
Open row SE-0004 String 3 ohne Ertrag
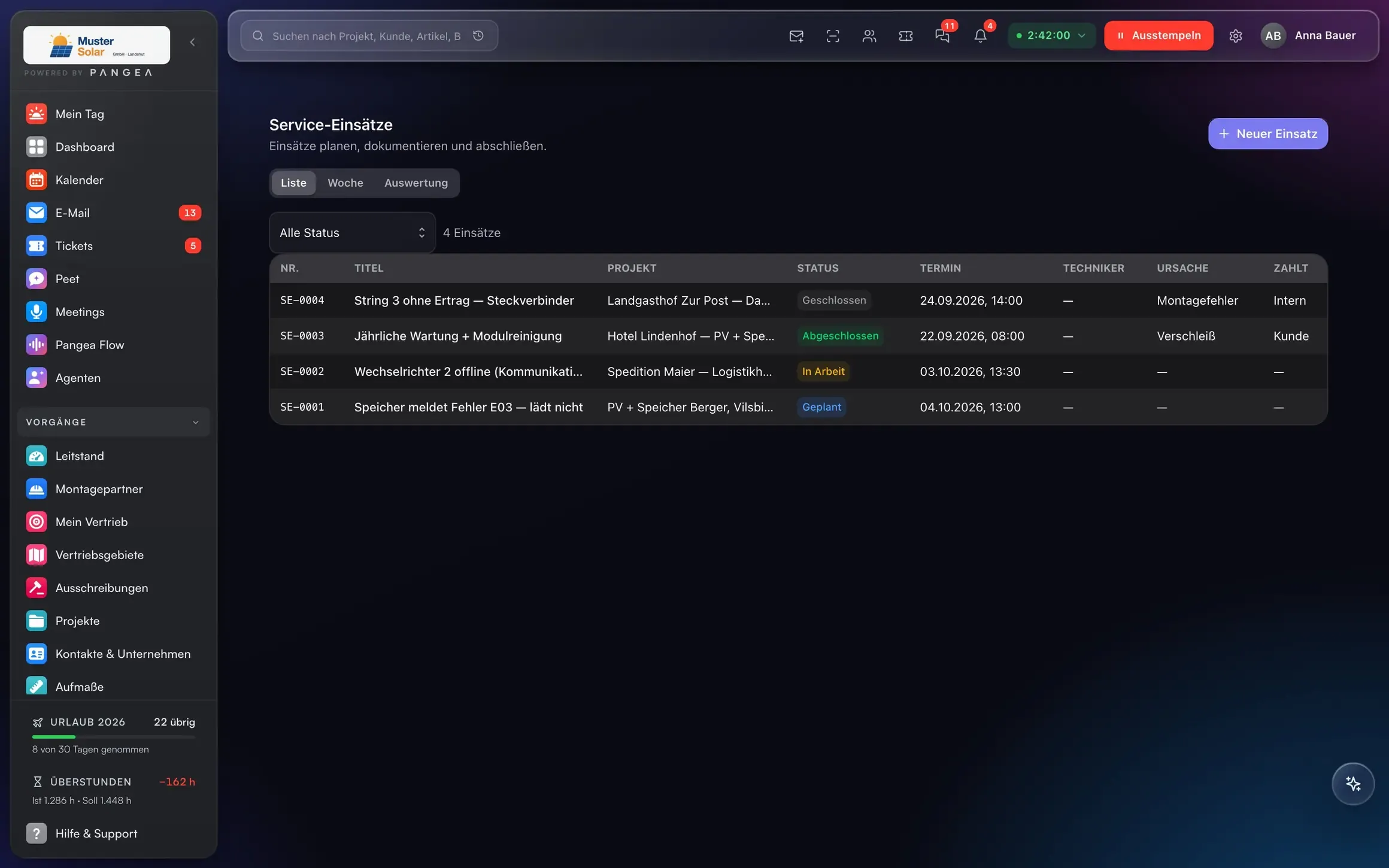pos(799,301)
